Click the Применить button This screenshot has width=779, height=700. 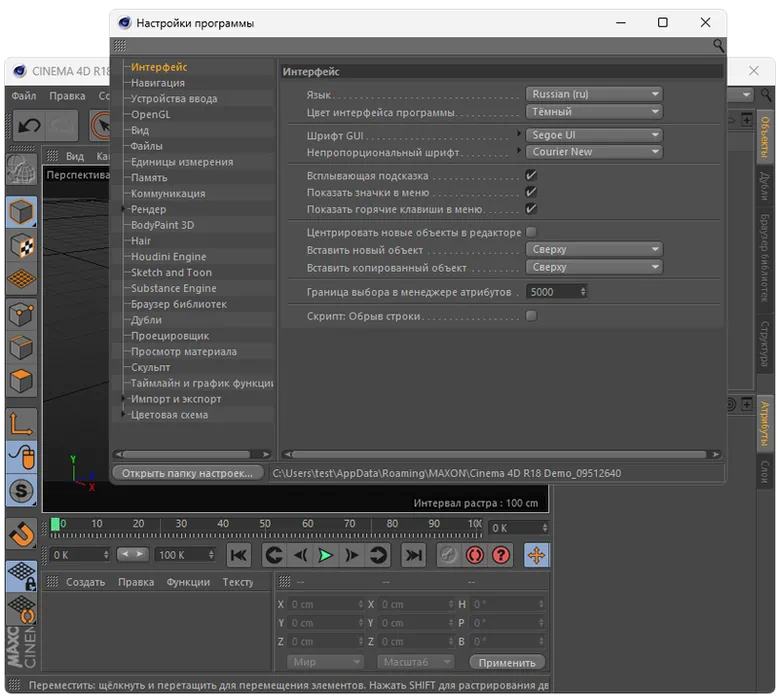[x=507, y=662]
